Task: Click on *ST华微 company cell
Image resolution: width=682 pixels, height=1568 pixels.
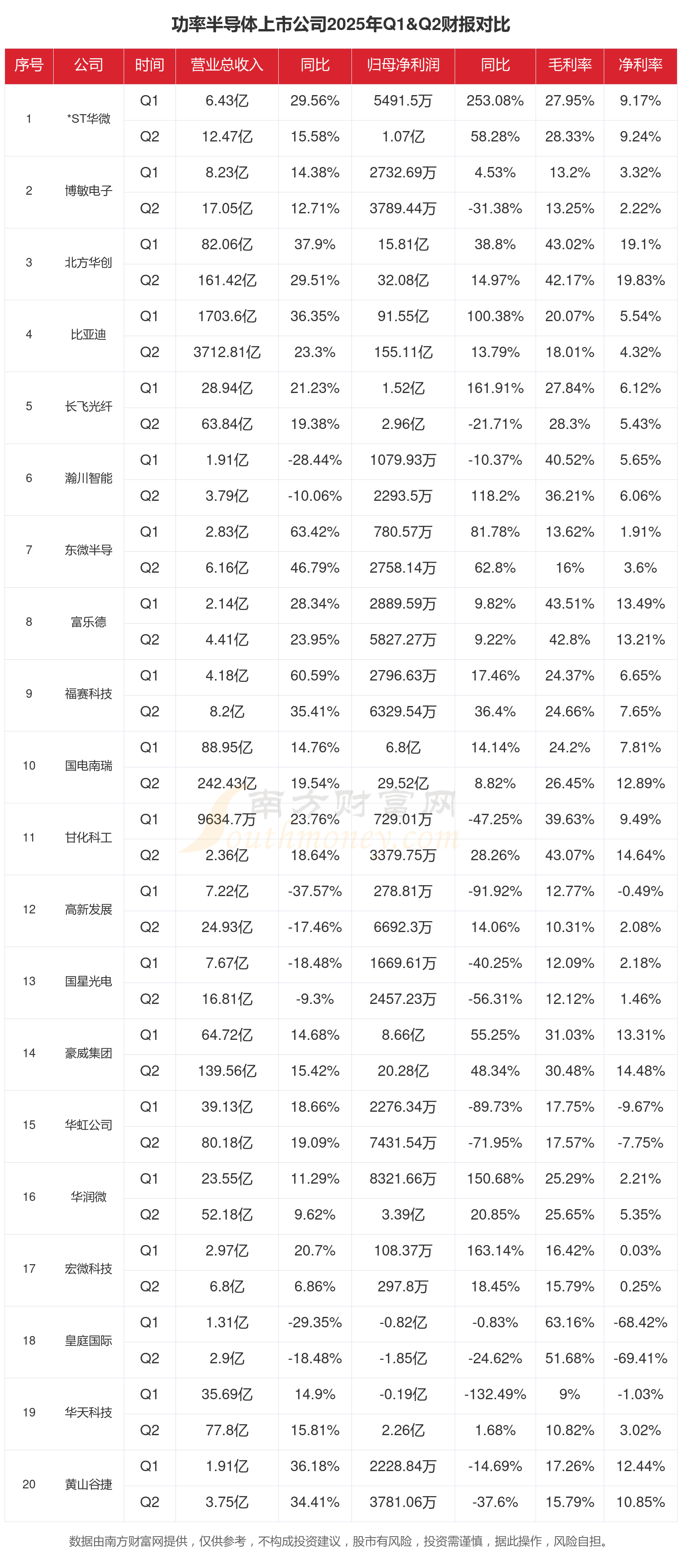Action: click(x=88, y=119)
